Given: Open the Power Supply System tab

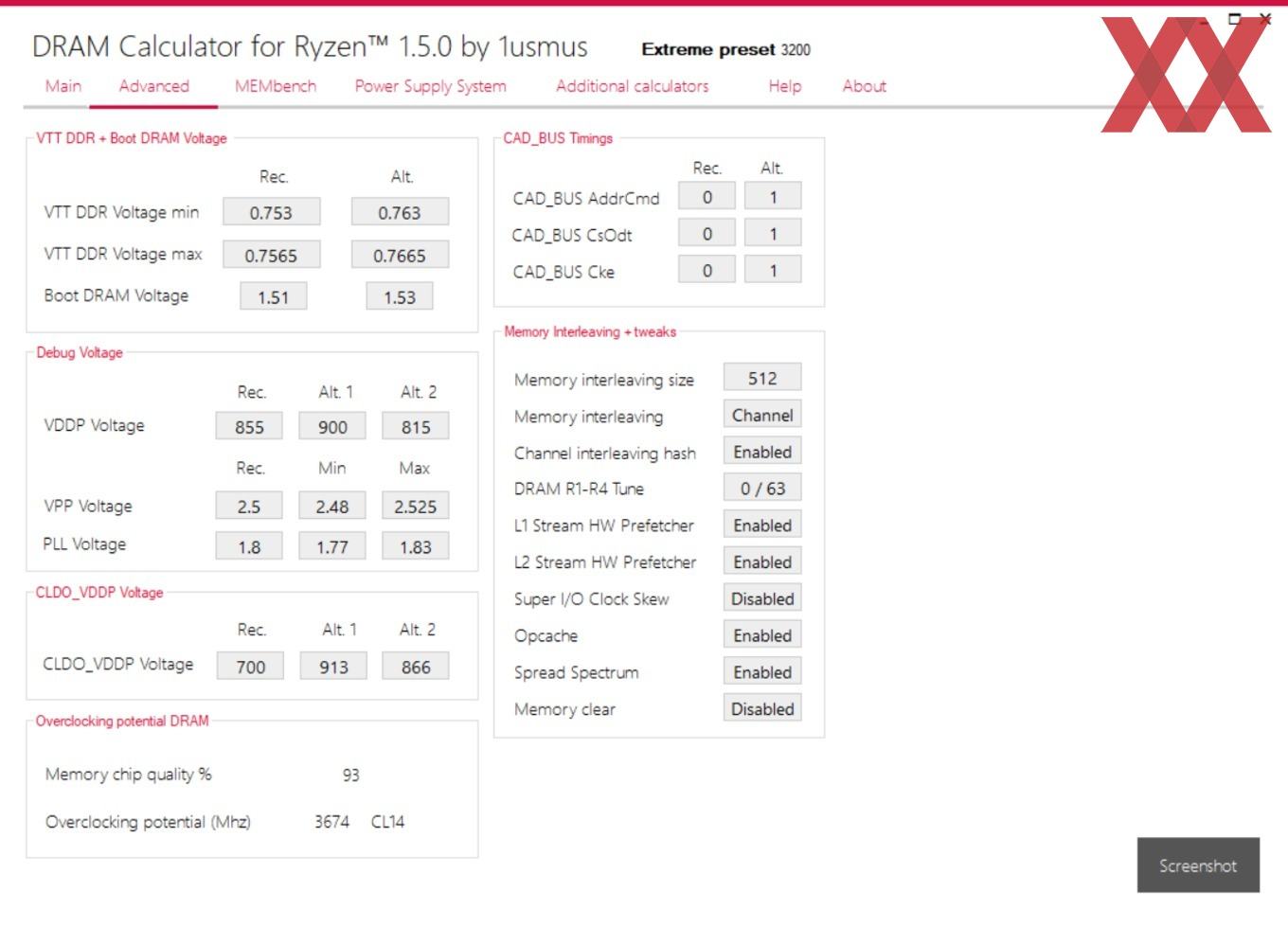Looking at the screenshot, I should 431,86.
